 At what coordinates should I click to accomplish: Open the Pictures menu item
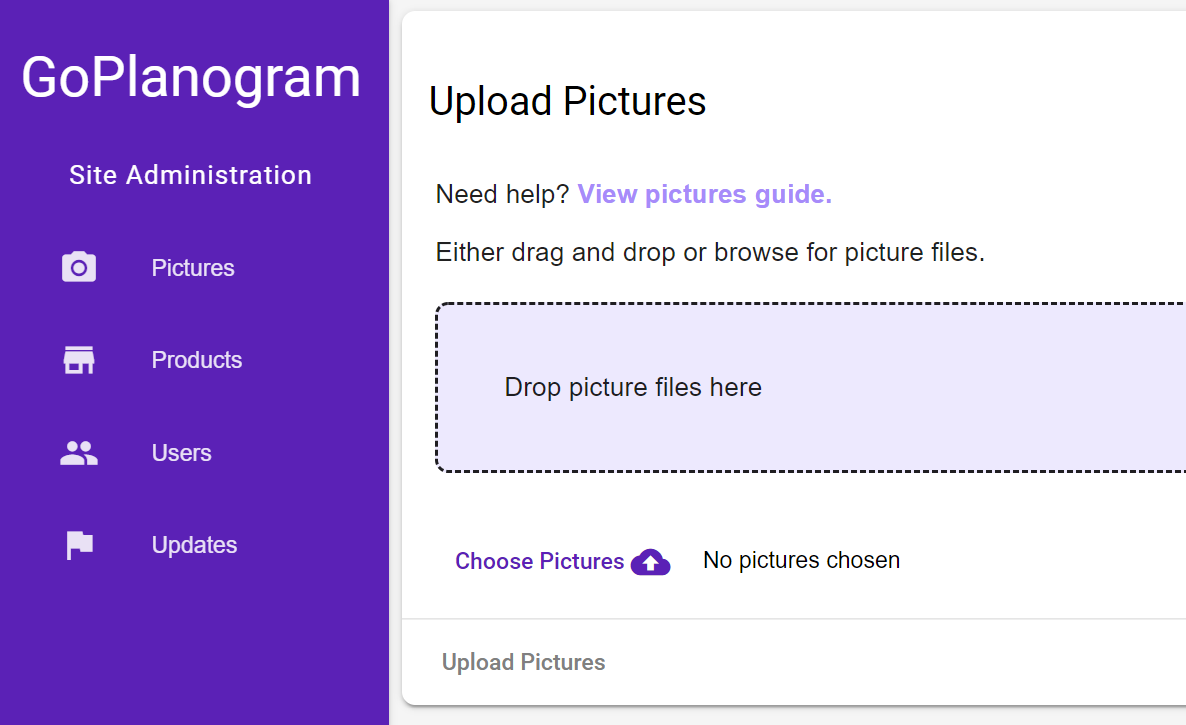pyautogui.click(x=193, y=268)
